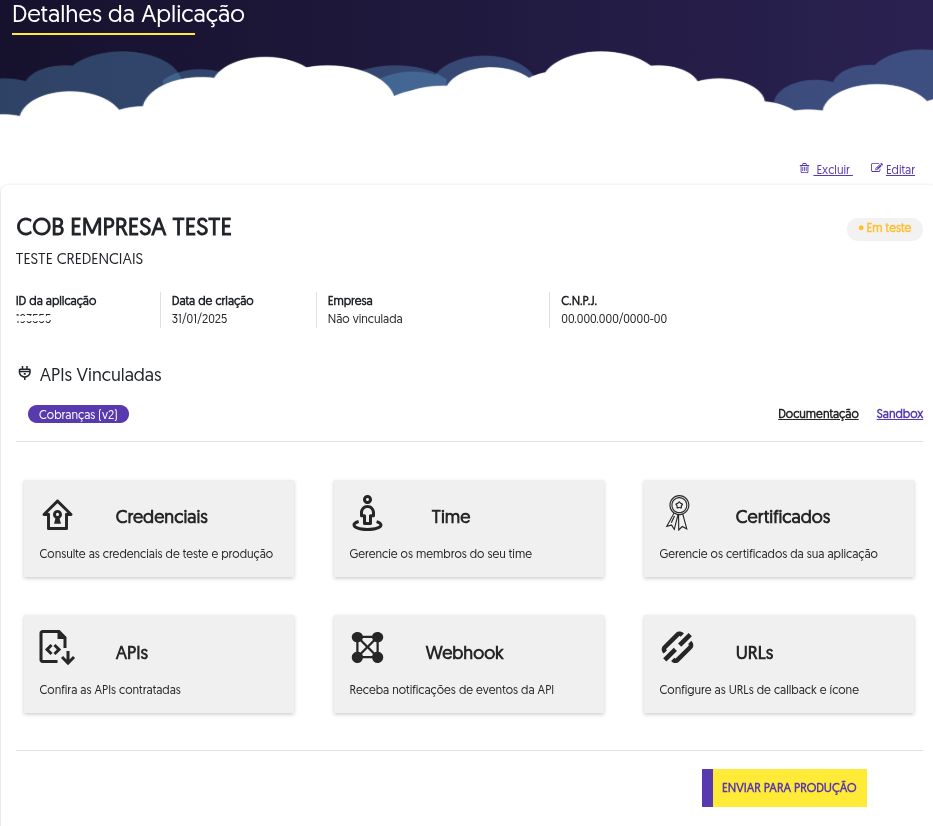Click the Time team member icon
This screenshot has width=933, height=826.
(367, 513)
